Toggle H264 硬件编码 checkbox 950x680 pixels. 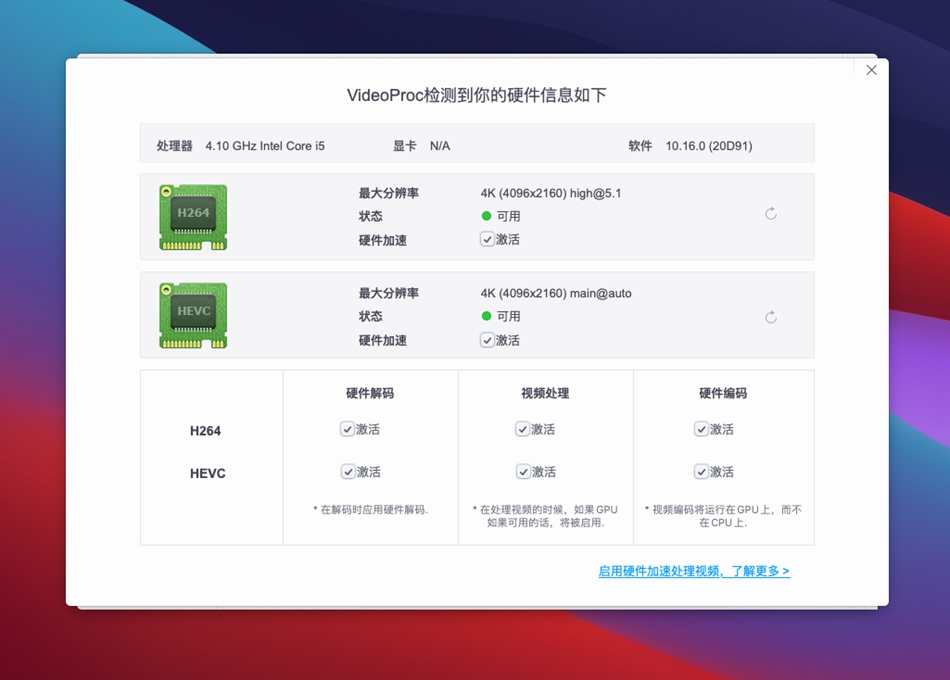tap(702, 429)
